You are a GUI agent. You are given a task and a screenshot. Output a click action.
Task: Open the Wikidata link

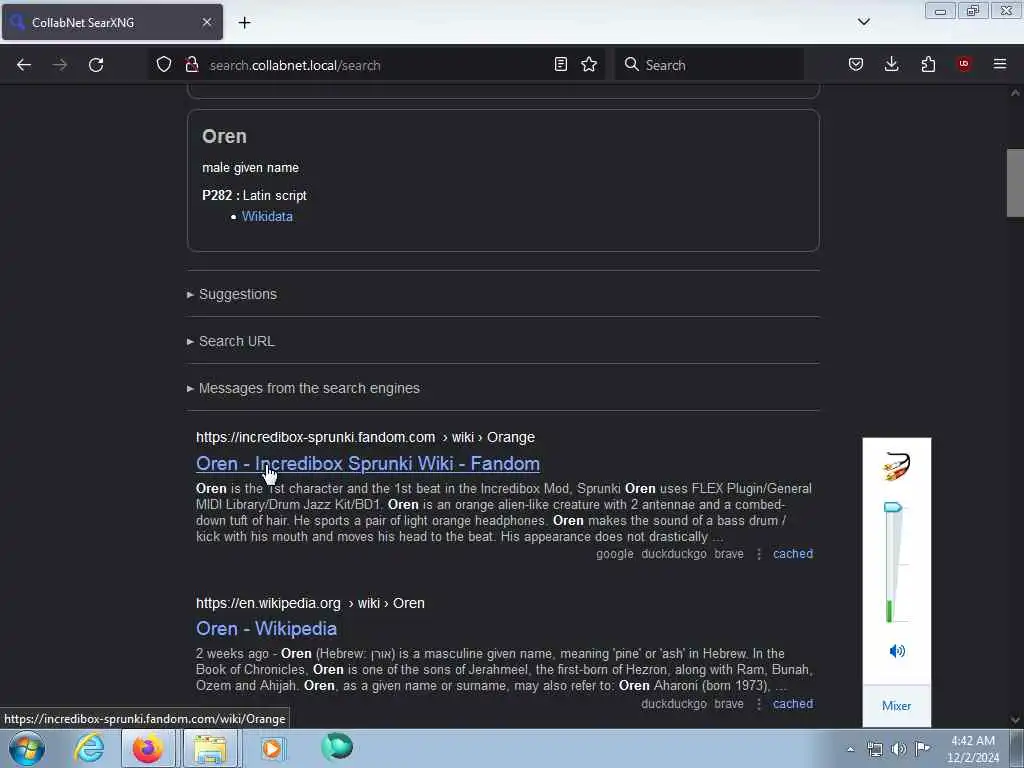point(267,216)
